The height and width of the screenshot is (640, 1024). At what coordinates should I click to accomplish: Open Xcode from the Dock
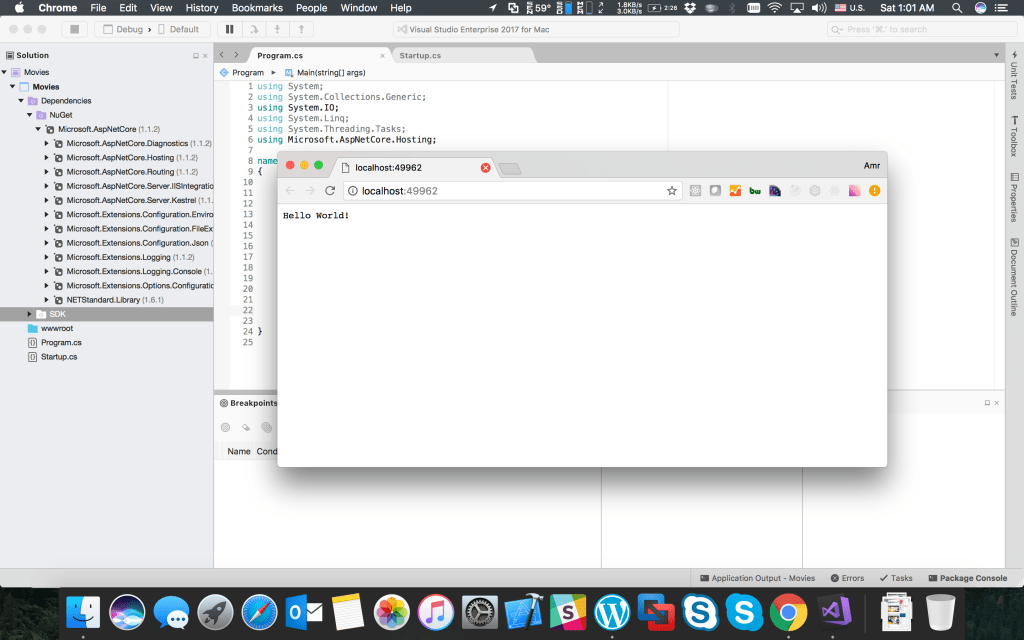pos(524,612)
